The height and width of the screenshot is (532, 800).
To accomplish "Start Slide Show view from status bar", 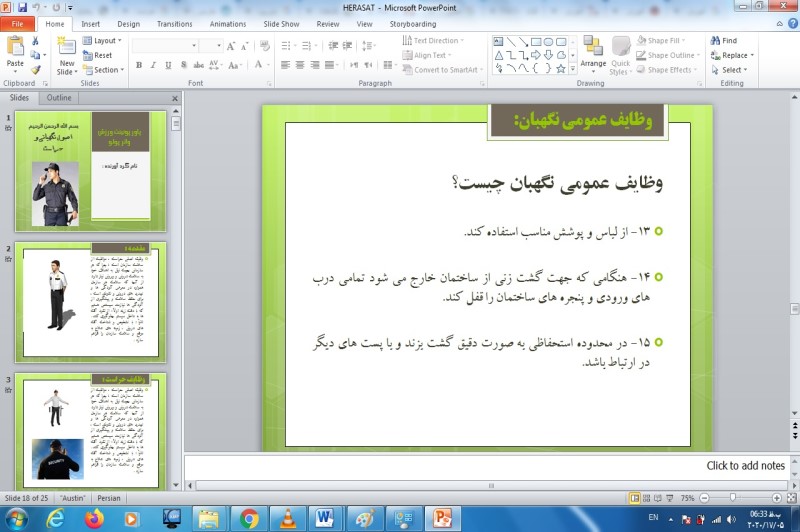I will click(670, 497).
